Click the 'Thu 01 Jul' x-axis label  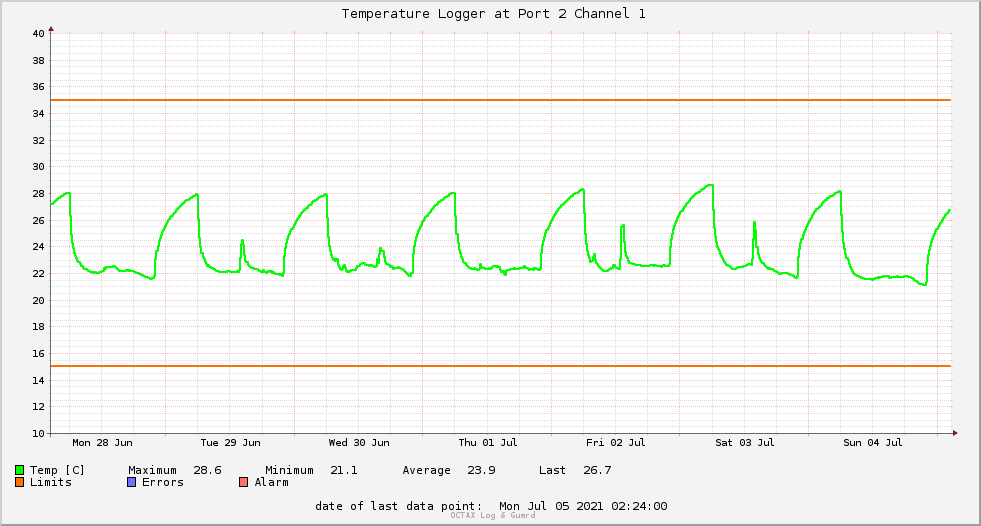tap(487, 443)
